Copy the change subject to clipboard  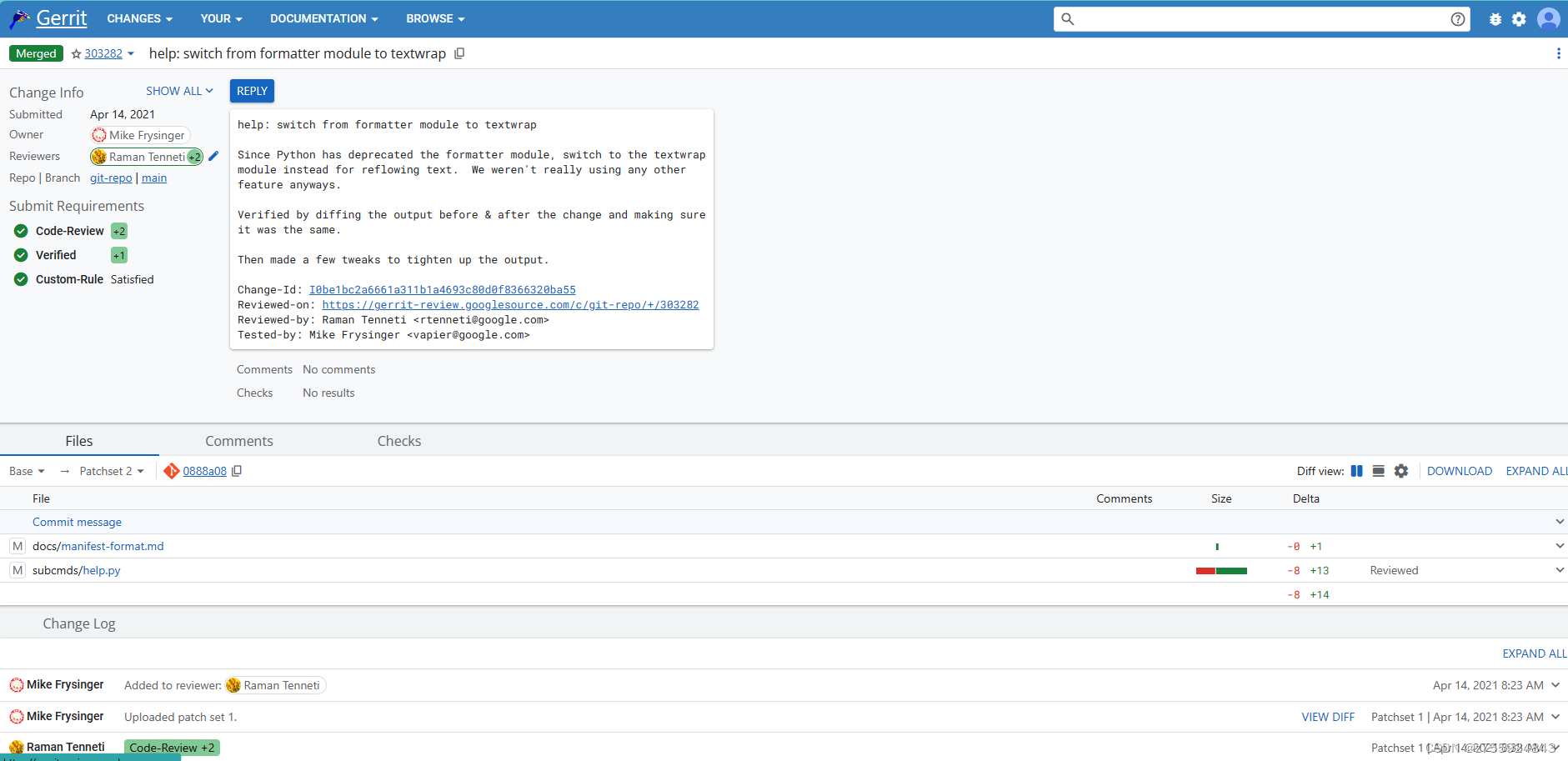click(459, 53)
